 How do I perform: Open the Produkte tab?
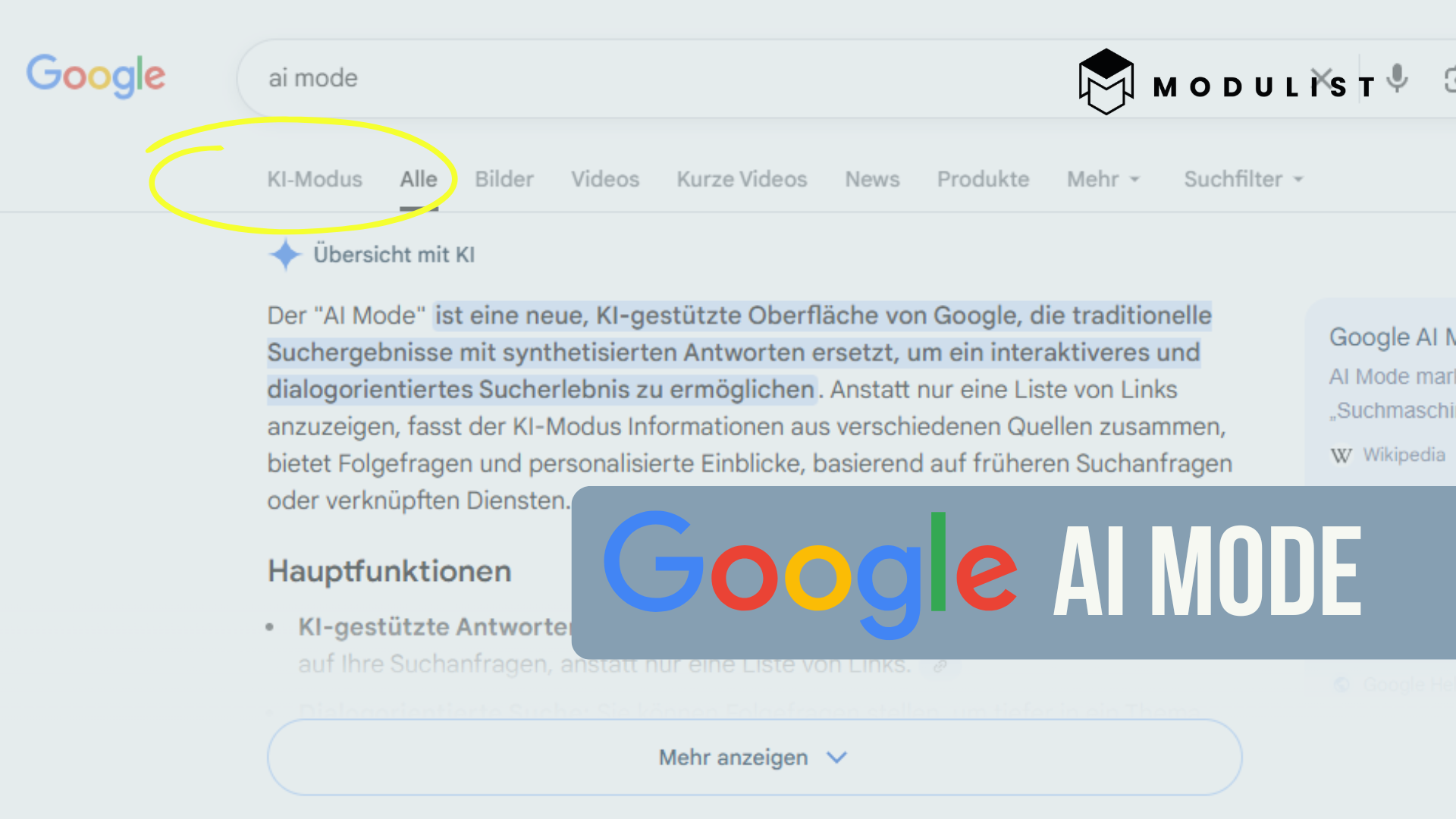tap(983, 180)
